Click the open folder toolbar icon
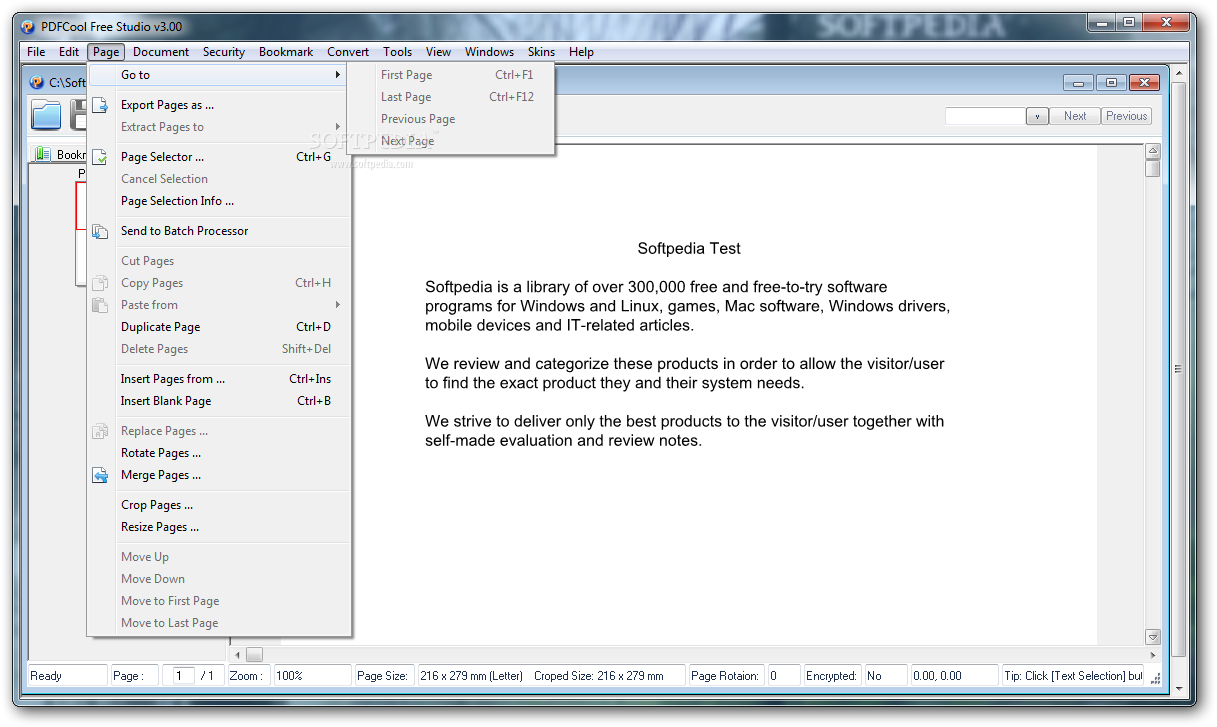 coord(46,115)
